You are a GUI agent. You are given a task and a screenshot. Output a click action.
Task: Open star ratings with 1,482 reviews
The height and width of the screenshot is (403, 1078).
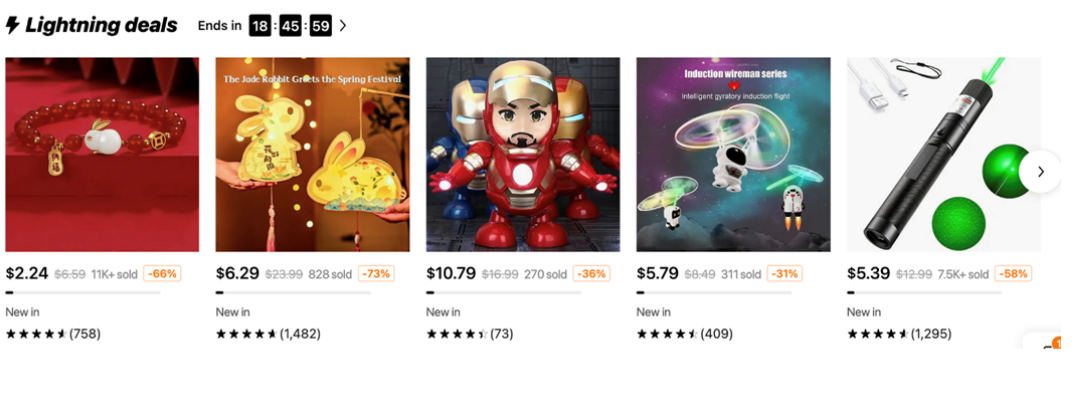point(268,334)
